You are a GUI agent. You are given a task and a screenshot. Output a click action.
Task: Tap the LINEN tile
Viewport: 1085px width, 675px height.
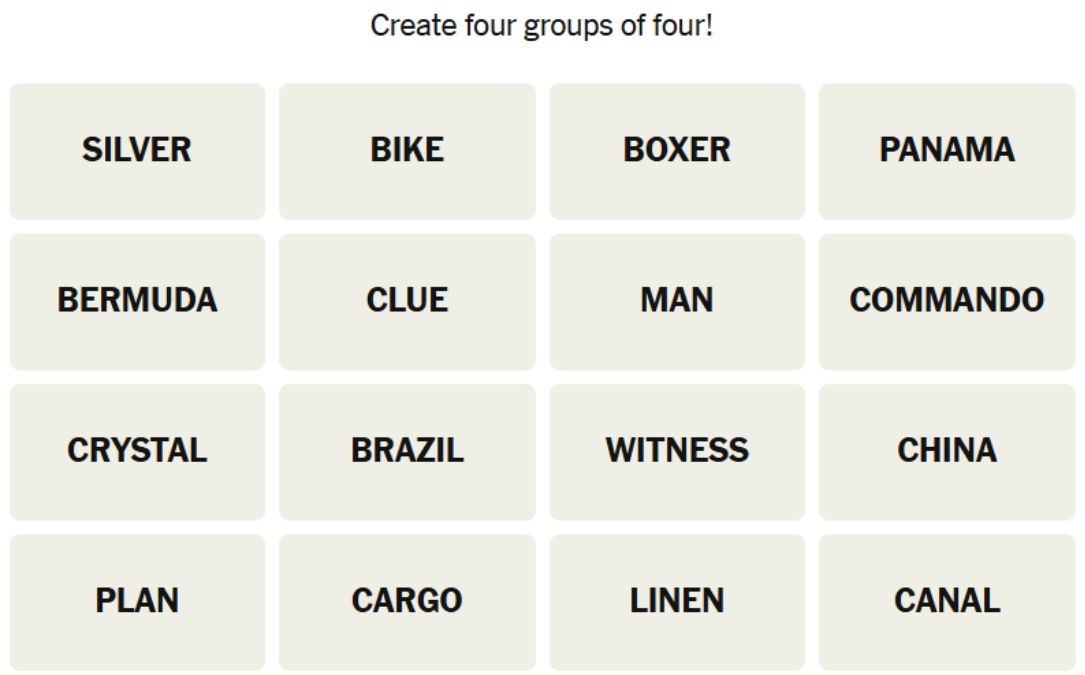point(677,601)
